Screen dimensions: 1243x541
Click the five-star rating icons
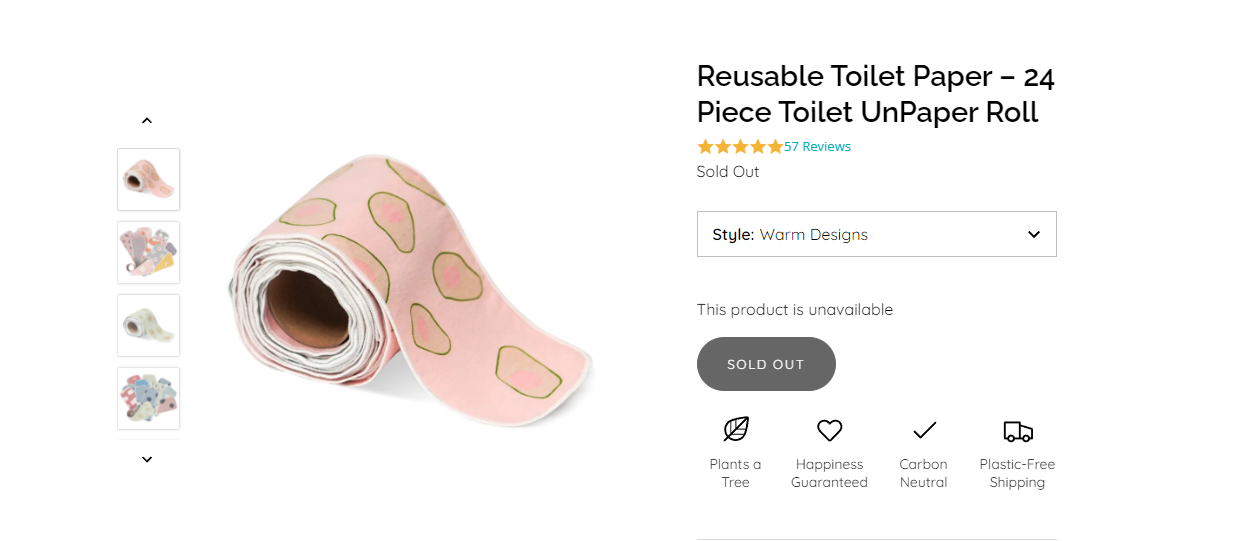(x=740, y=147)
